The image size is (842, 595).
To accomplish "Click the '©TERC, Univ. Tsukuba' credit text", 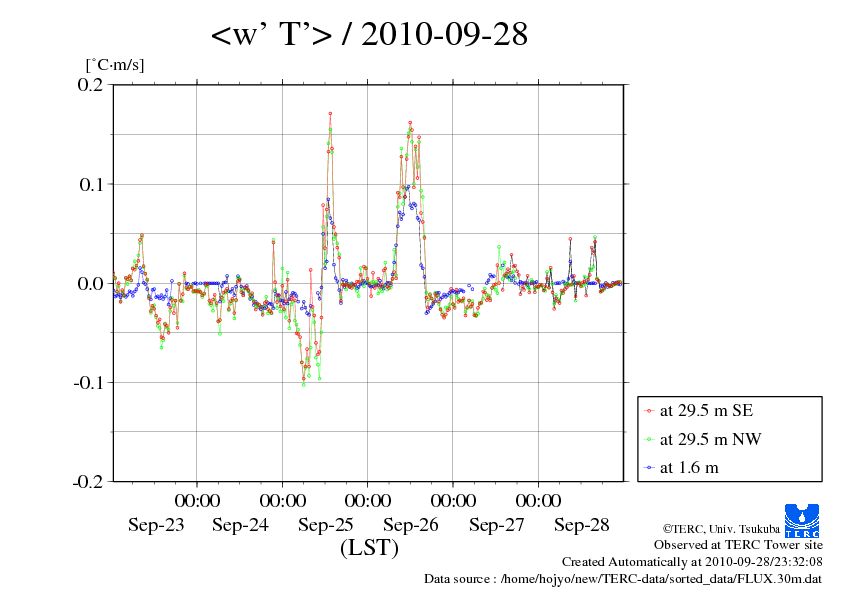I will coord(721,529).
